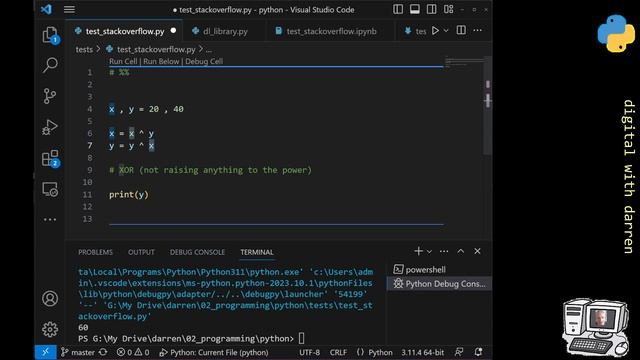Viewport: 640px width, 360px height.
Task: Place cursor on the print(y) line
Action: point(129,195)
